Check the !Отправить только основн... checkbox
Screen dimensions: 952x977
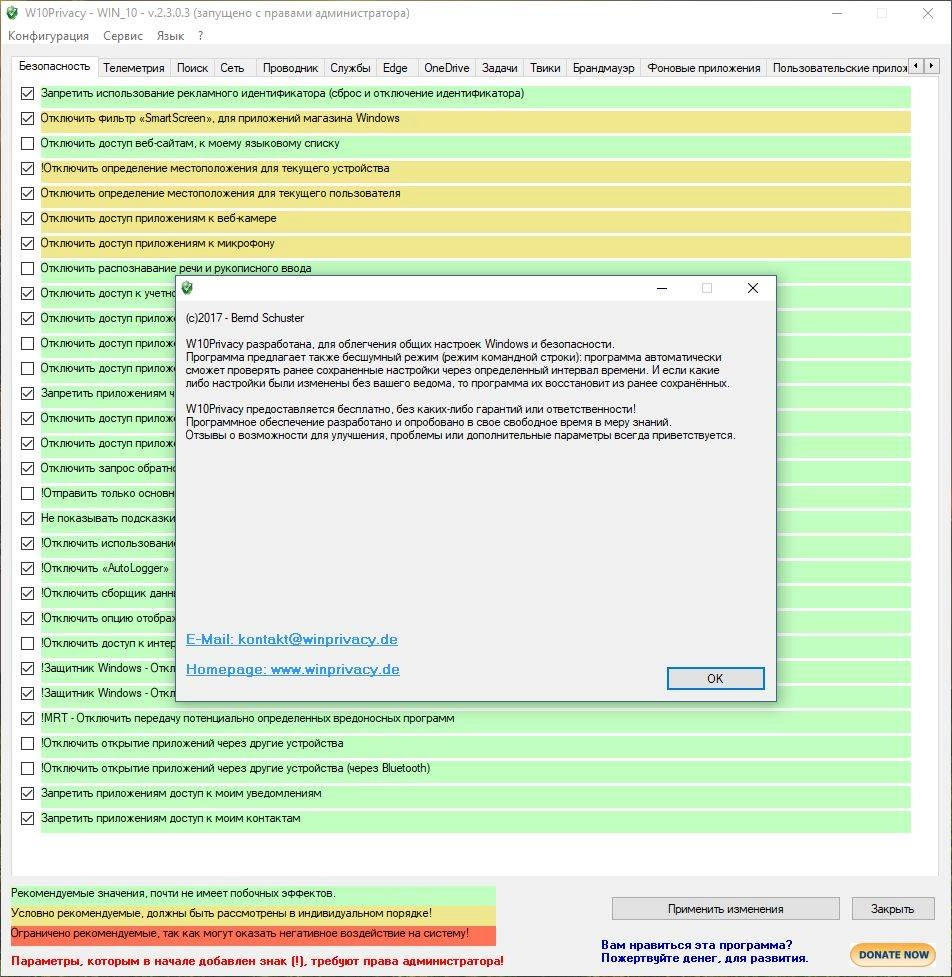pyautogui.click(x=27, y=493)
